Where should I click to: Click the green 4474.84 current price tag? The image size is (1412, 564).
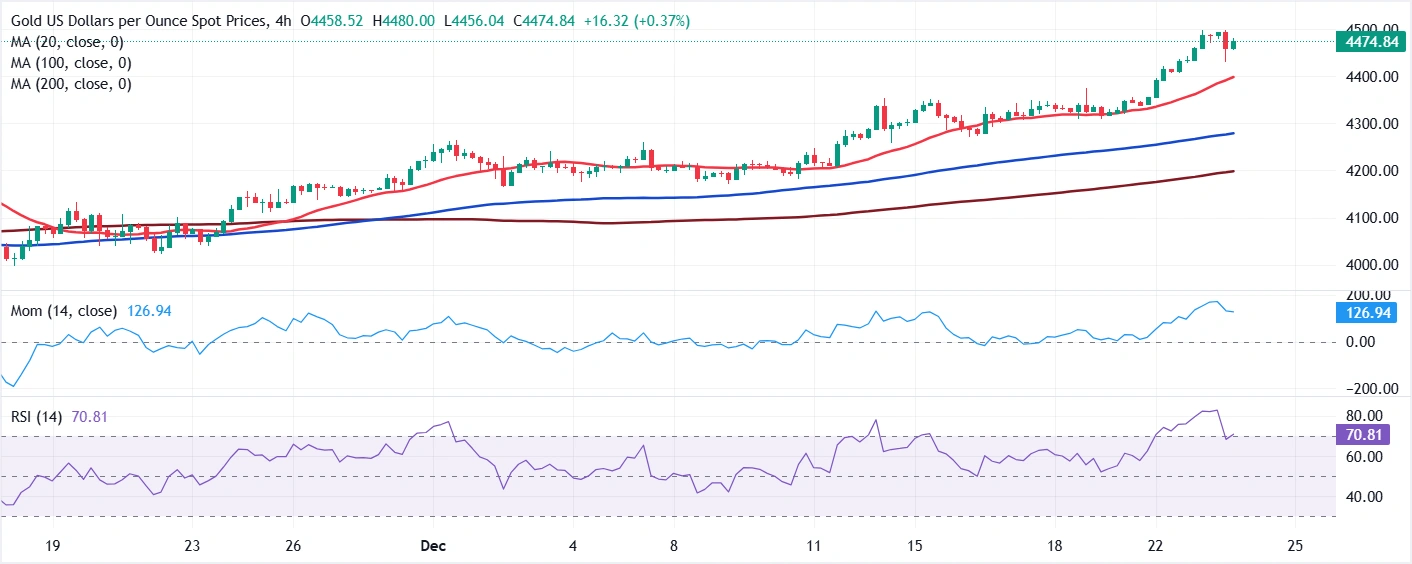click(1370, 42)
